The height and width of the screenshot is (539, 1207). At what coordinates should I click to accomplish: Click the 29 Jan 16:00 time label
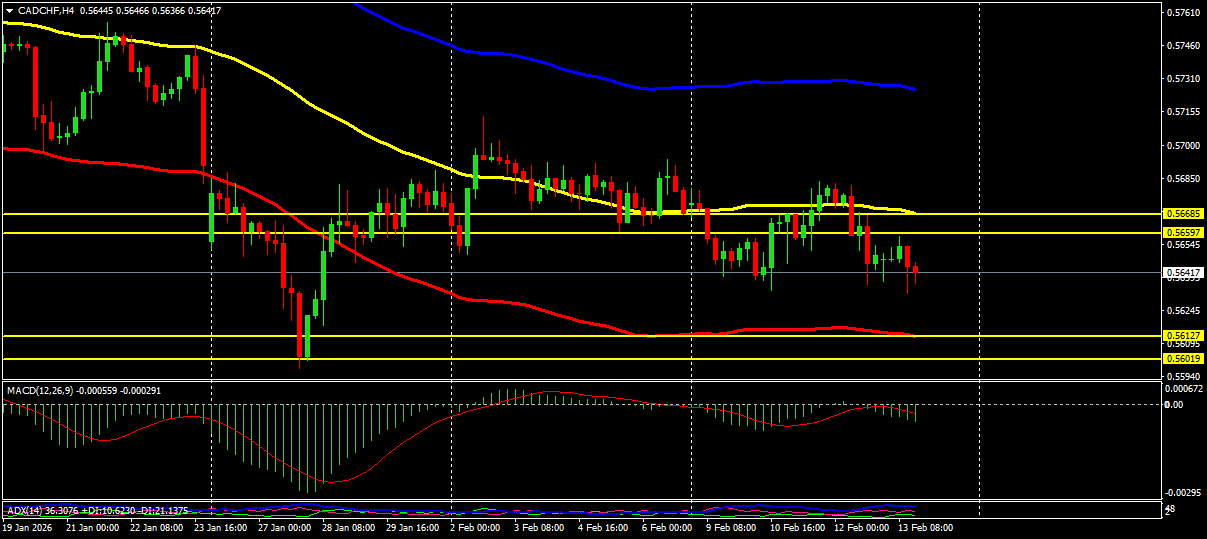(x=412, y=527)
